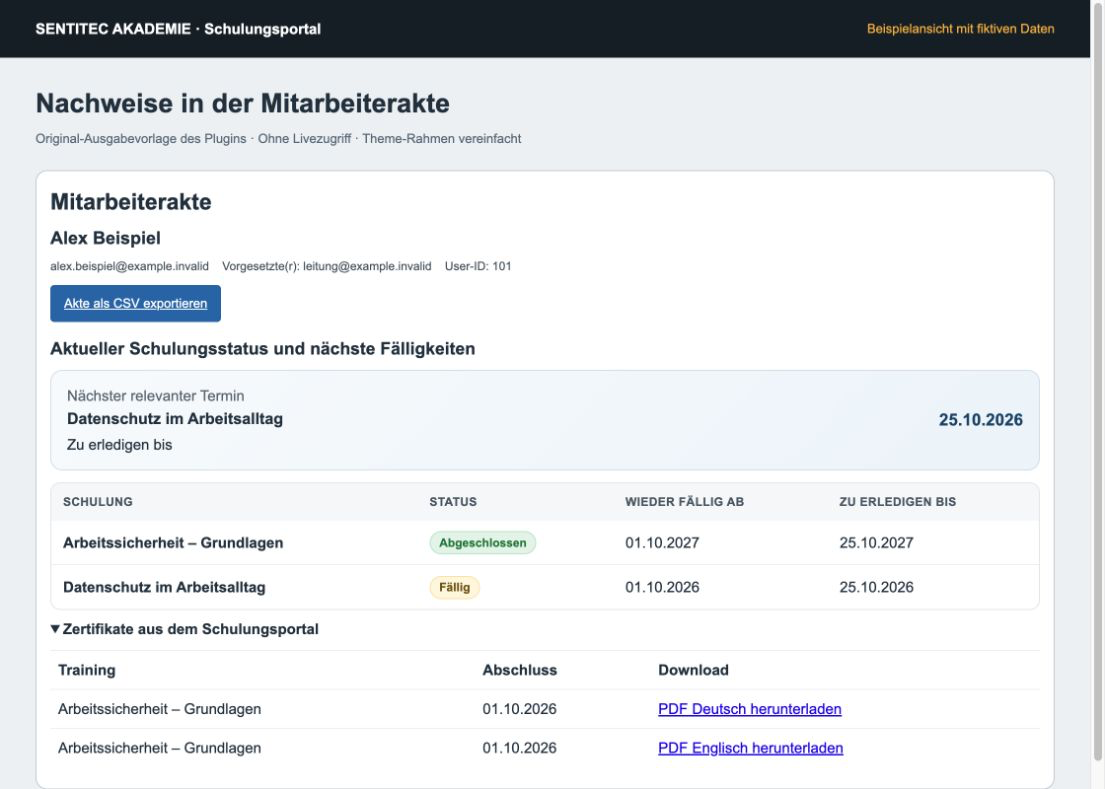Viewport: 1105px width, 789px height.
Task: Click the 'Abschluss' column header
Action: pos(520,670)
